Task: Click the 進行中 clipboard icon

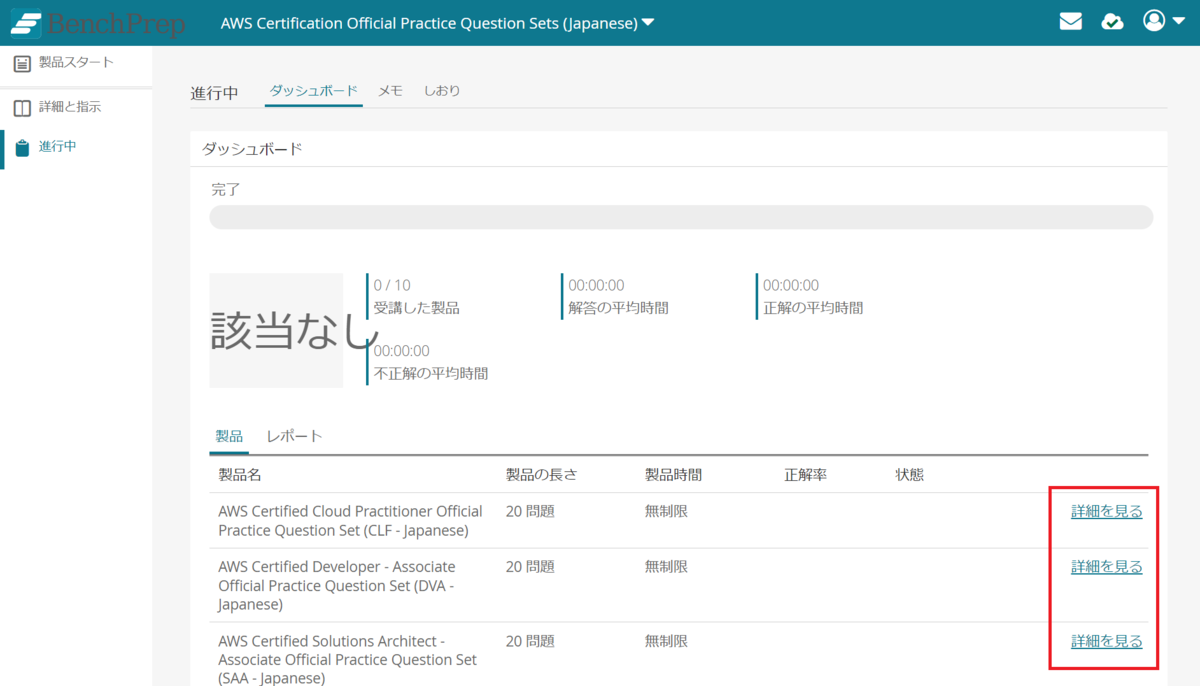Action: (x=22, y=148)
